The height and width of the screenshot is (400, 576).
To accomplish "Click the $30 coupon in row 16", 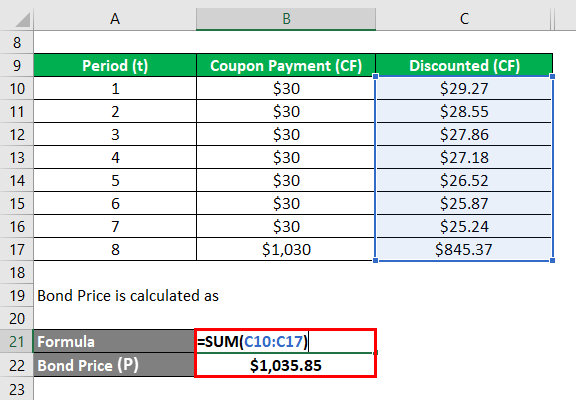I will 286,226.
